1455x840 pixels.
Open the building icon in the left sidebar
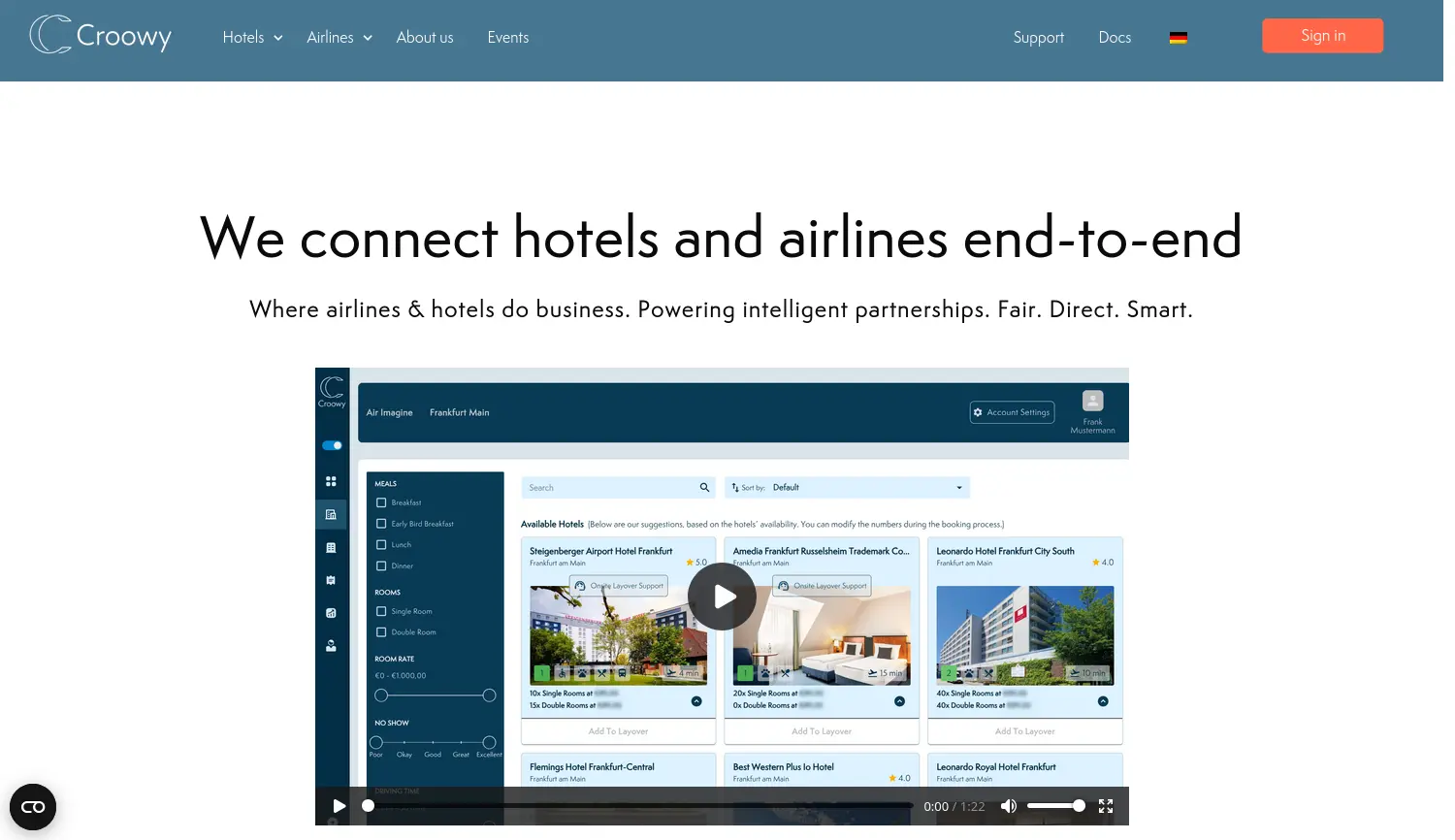pos(331,547)
